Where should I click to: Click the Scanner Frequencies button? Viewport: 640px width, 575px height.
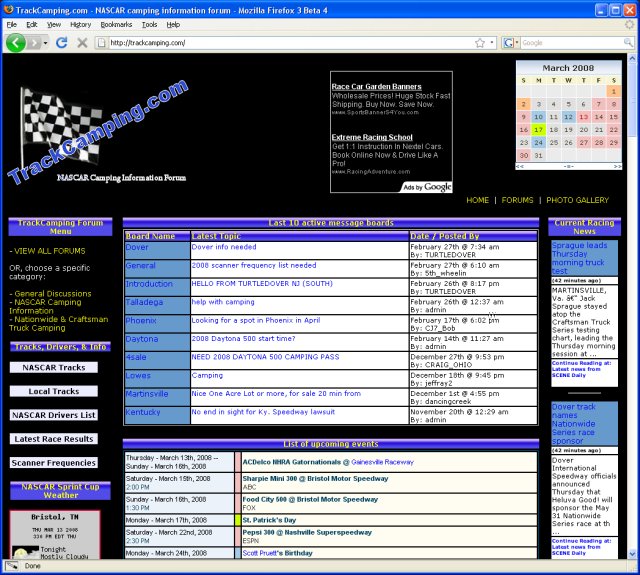click(54, 463)
